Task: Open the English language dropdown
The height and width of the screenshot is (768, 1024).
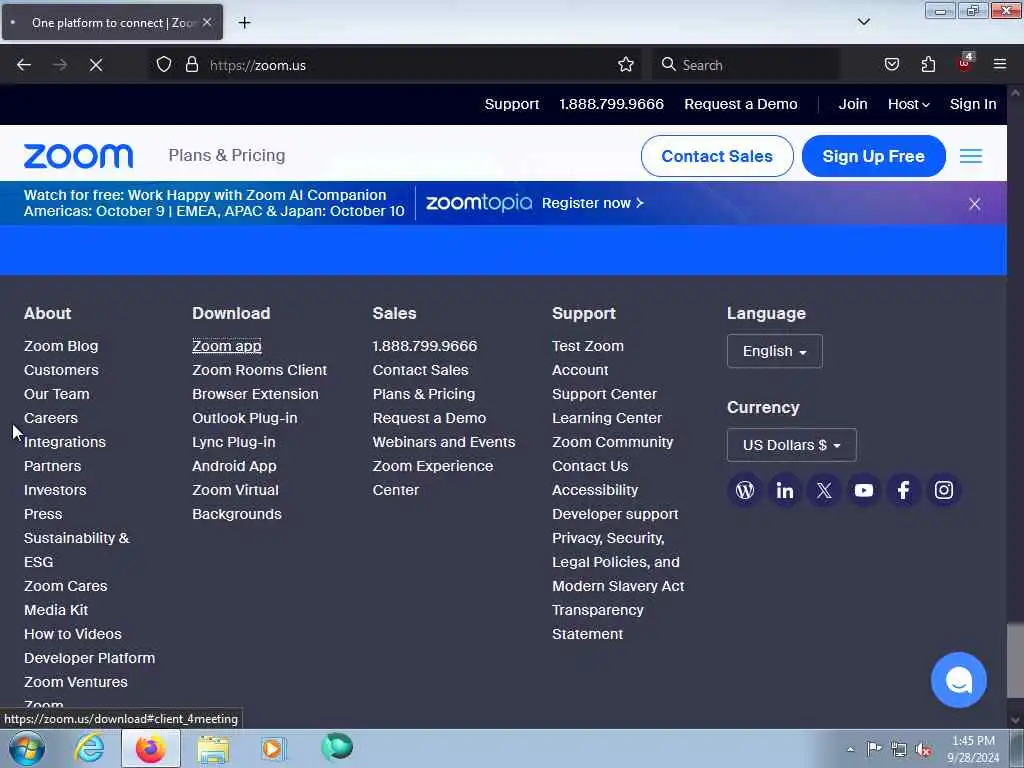Action: (x=775, y=351)
